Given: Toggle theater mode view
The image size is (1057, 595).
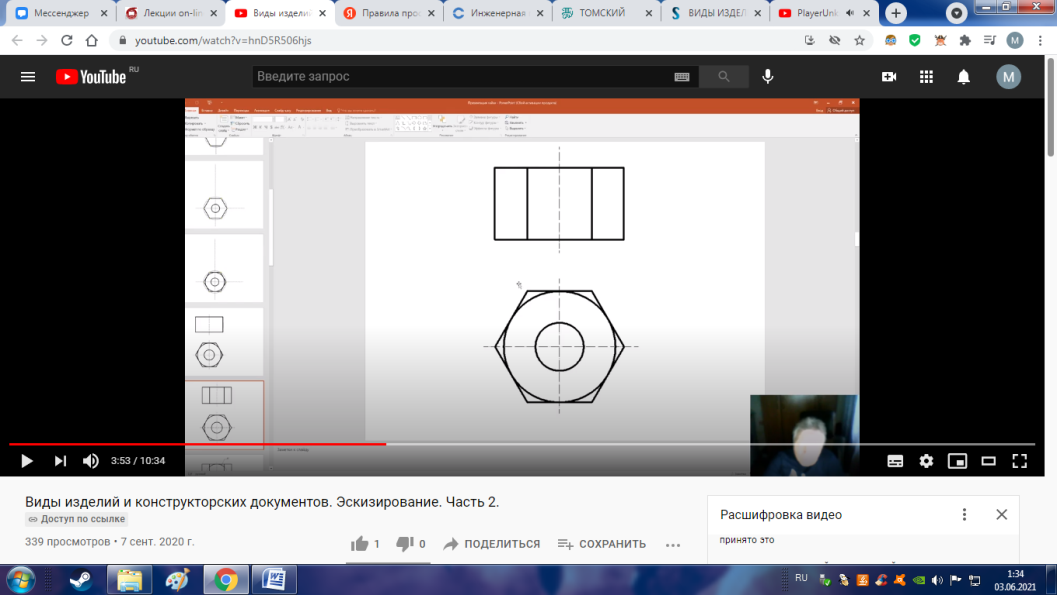Looking at the screenshot, I should [988, 461].
